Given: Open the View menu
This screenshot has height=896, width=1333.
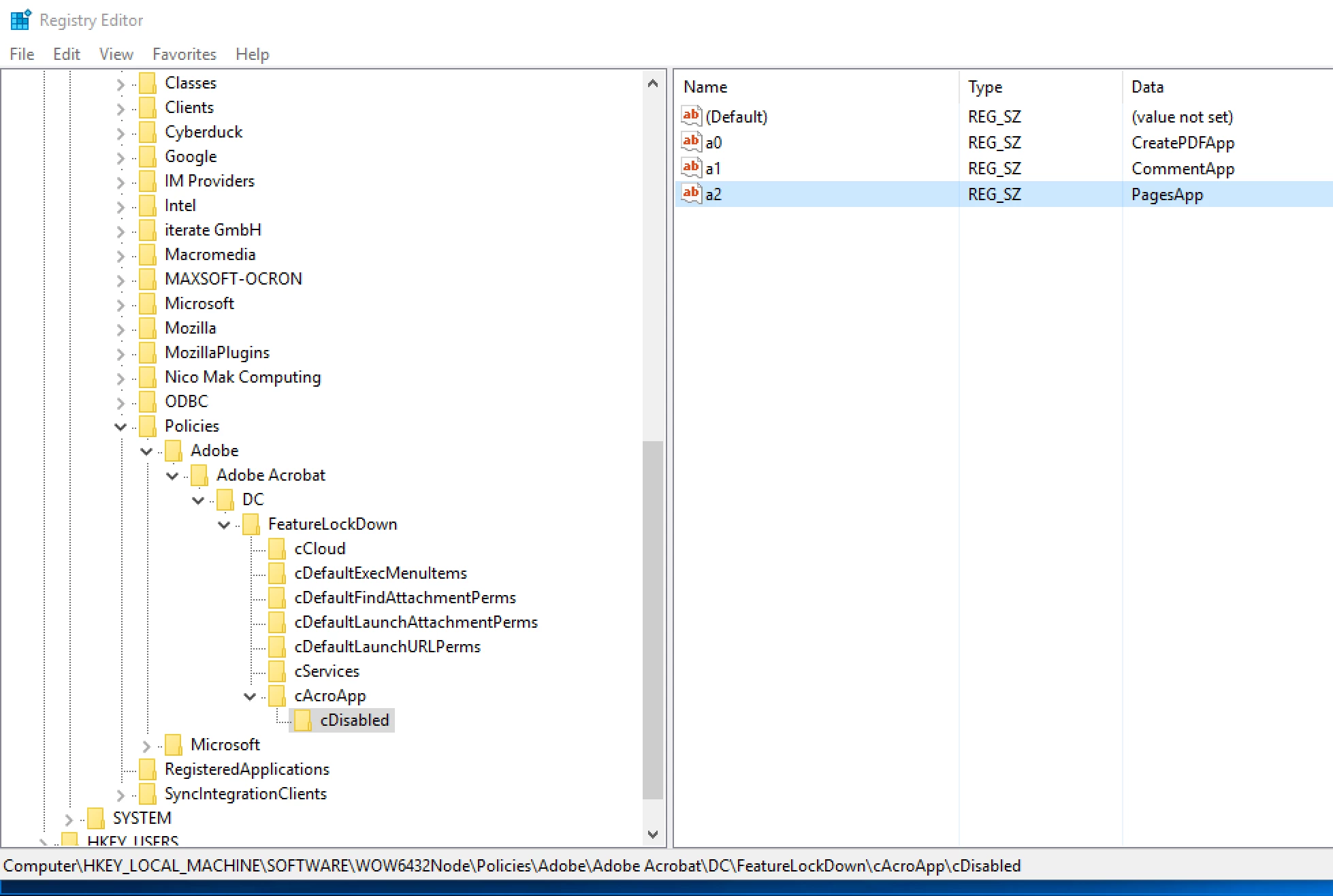Looking at the screenshot, I should pos(116,54).
